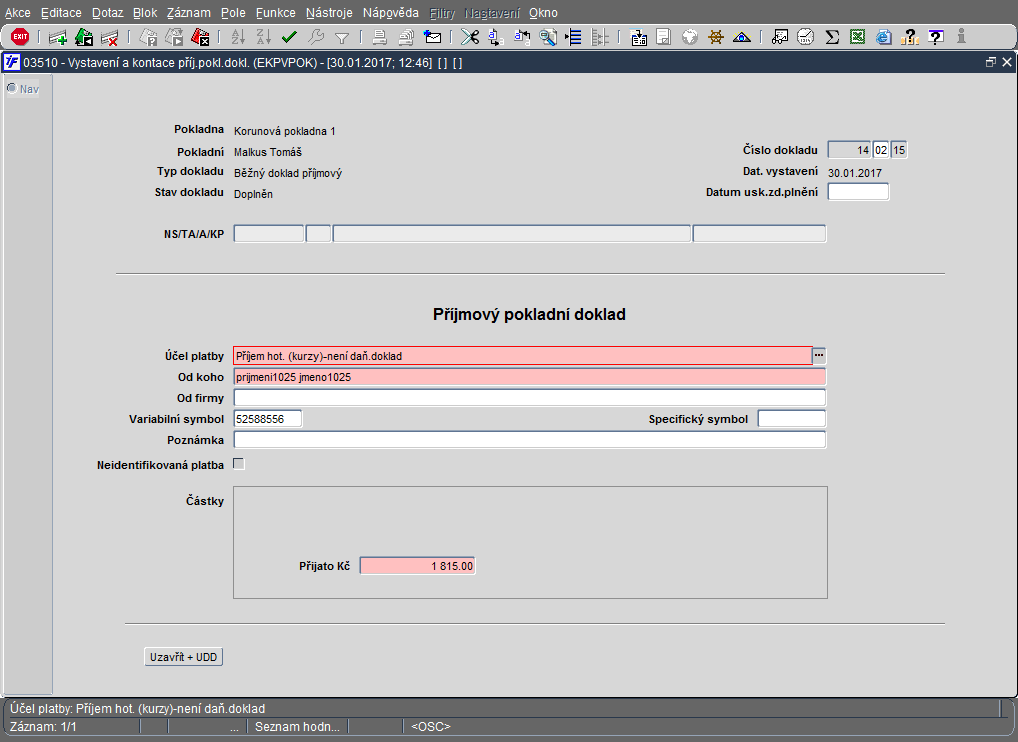Click the gray document page icon

[x=664, y=38]
